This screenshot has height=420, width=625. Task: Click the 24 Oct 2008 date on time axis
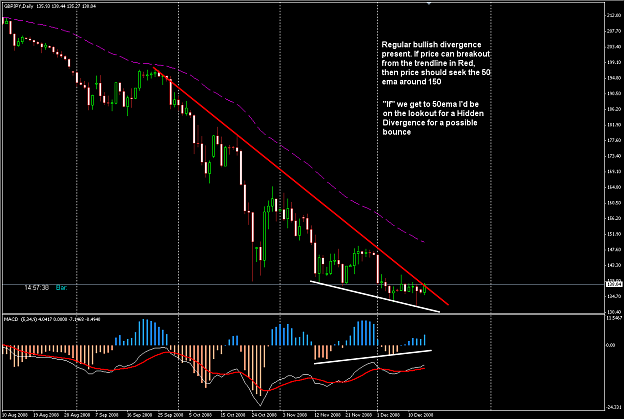tap(264, 415)
